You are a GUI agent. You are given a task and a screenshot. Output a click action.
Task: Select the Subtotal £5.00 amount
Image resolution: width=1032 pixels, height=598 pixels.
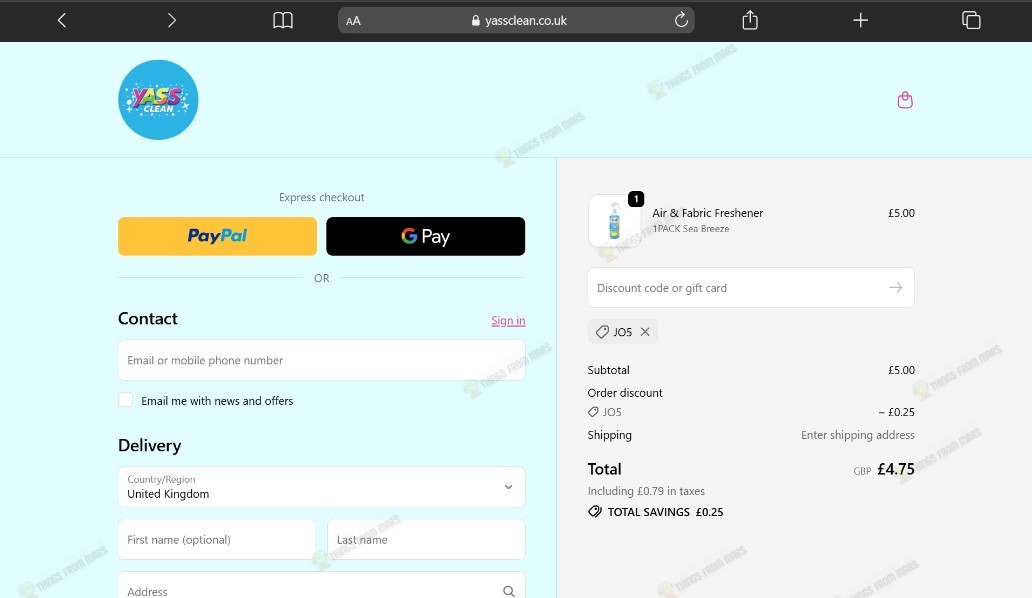[x=901, y=370]
